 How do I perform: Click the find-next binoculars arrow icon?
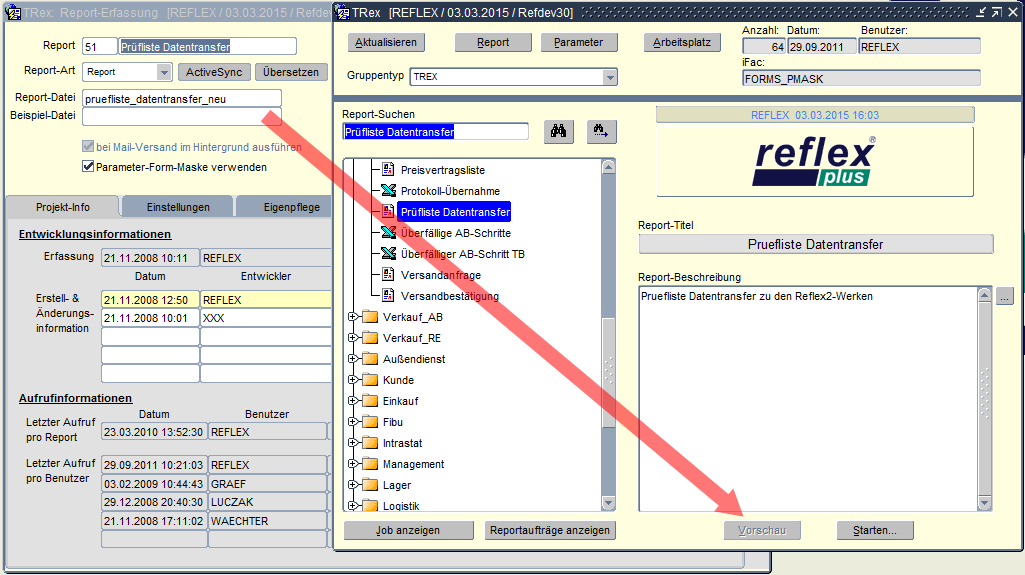coord(601,131)
